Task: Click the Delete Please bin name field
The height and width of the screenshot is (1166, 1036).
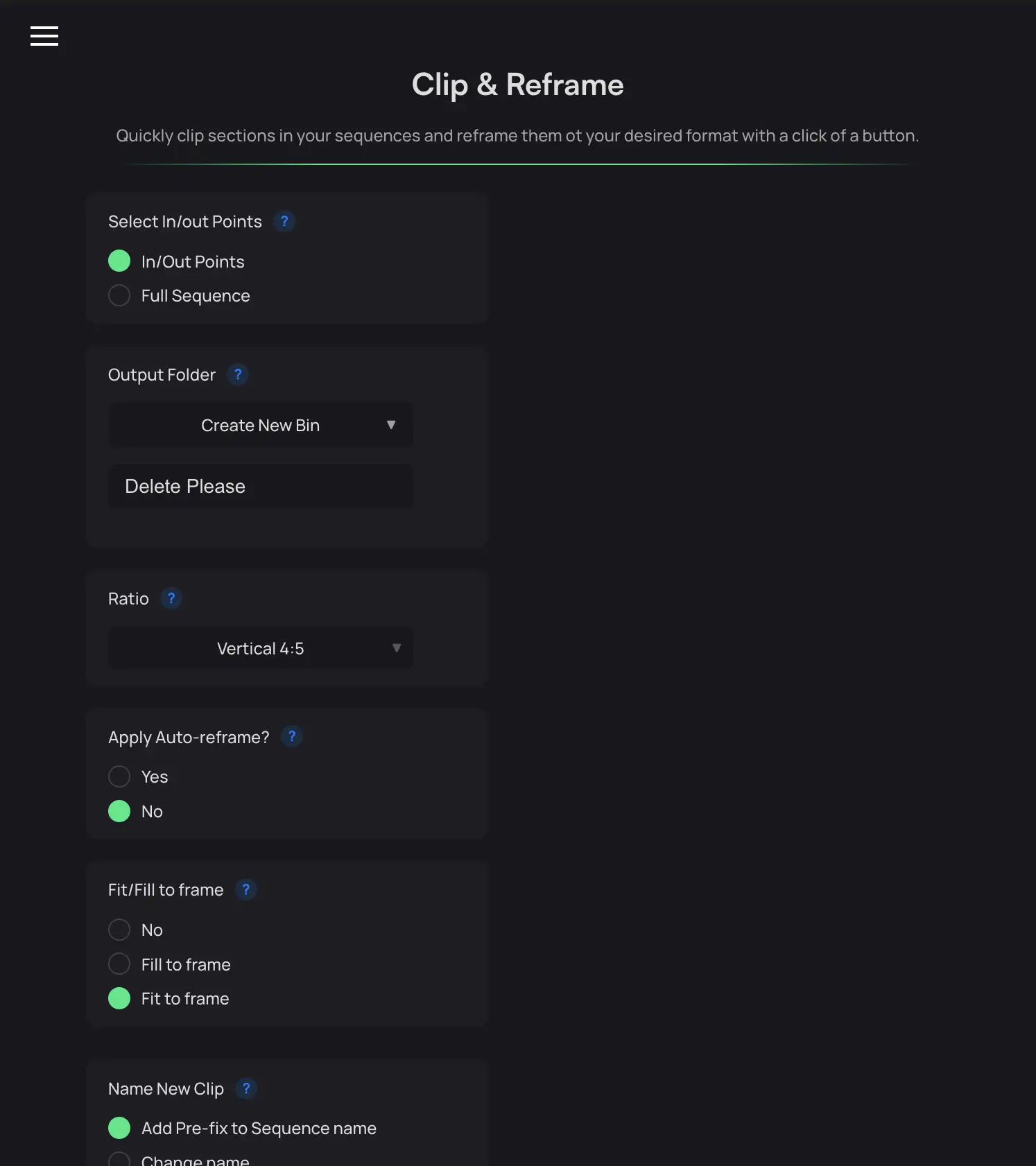Action: 260,487
